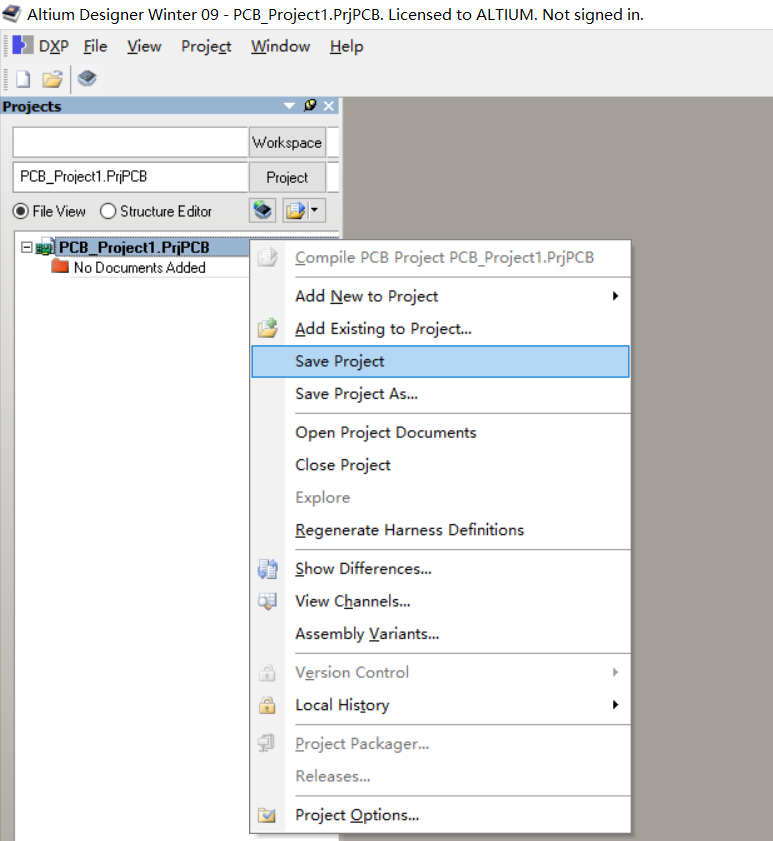Click the compile icon beside File View options

pos(262,210)
